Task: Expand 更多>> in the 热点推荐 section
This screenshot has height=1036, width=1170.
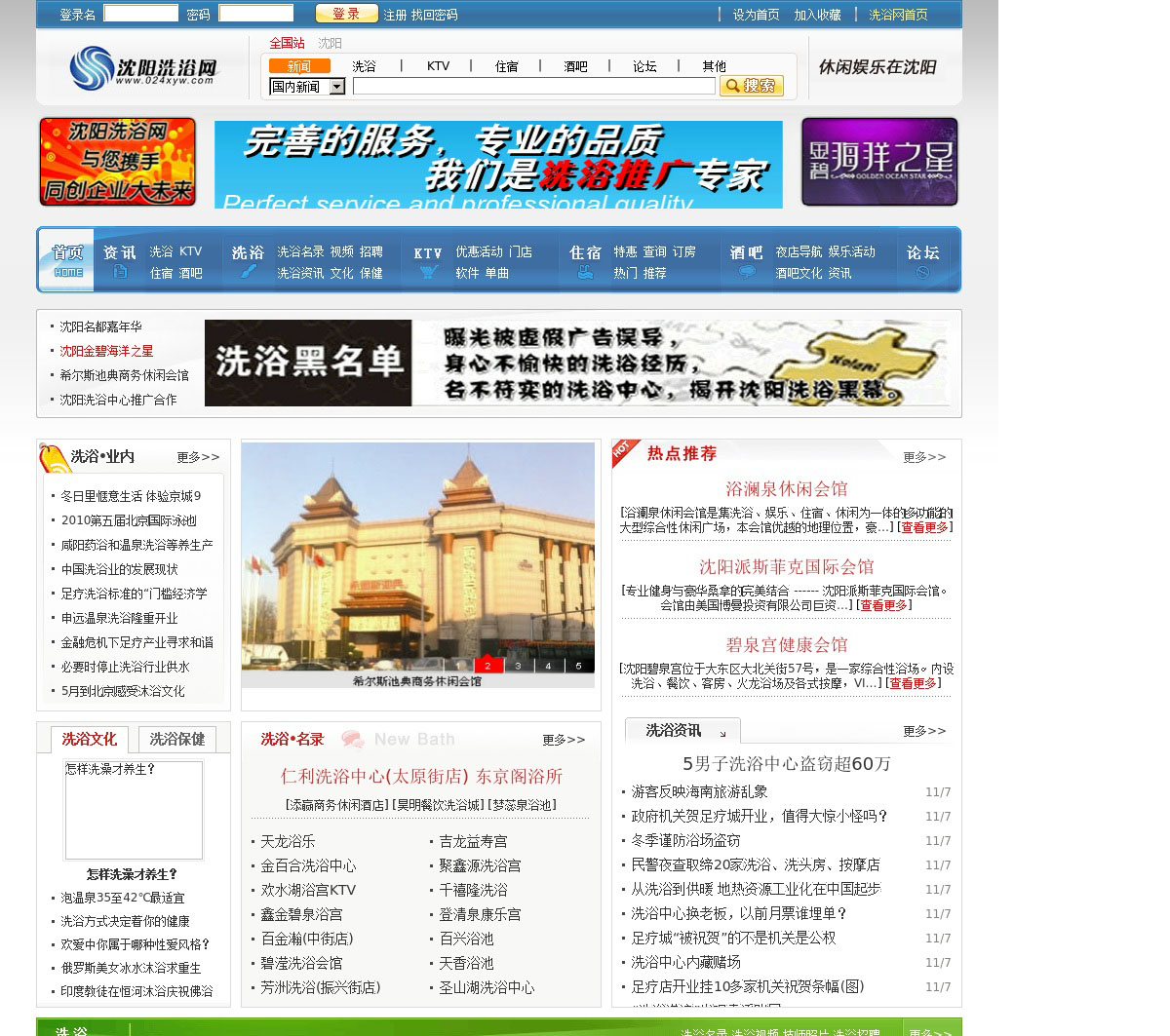Action: (x=923, y=457)
